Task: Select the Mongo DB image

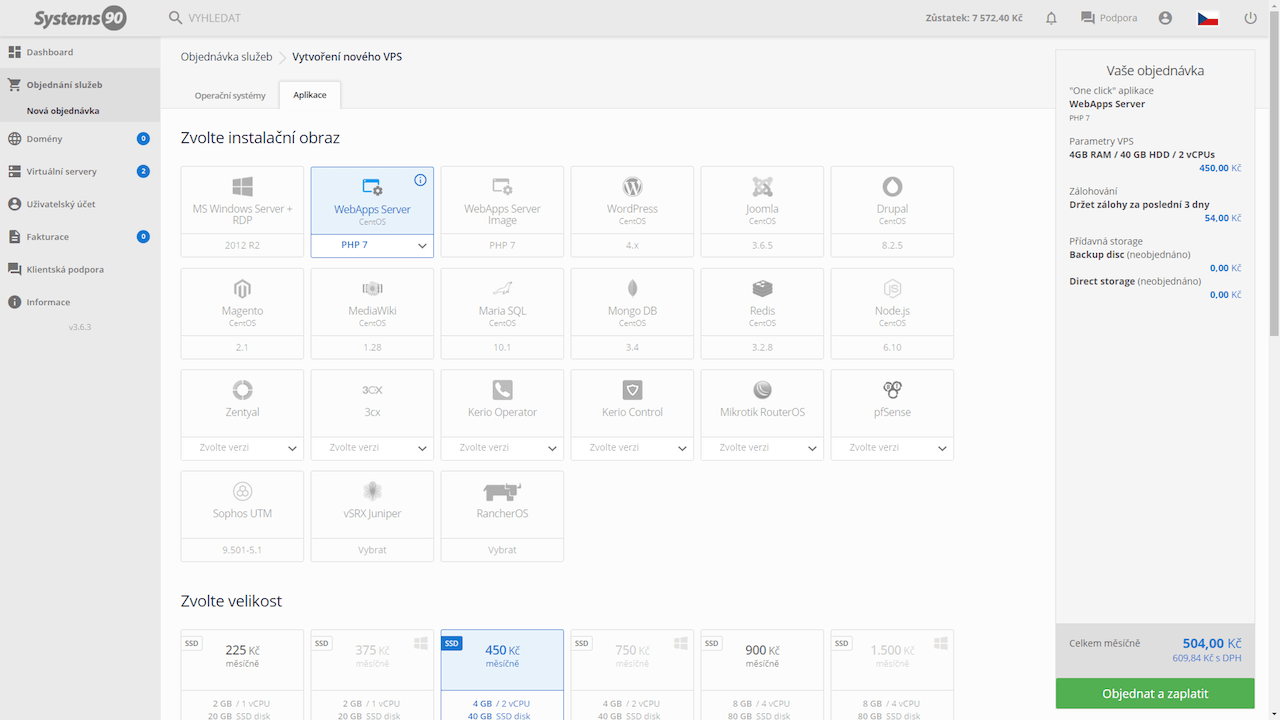Action: tap(632, 313)
